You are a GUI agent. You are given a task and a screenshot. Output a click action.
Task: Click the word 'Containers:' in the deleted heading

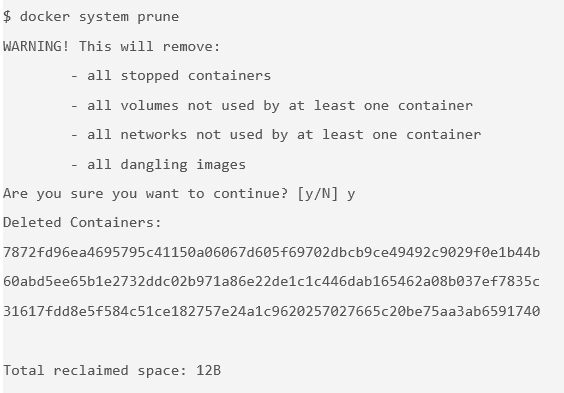pos(115,223)
